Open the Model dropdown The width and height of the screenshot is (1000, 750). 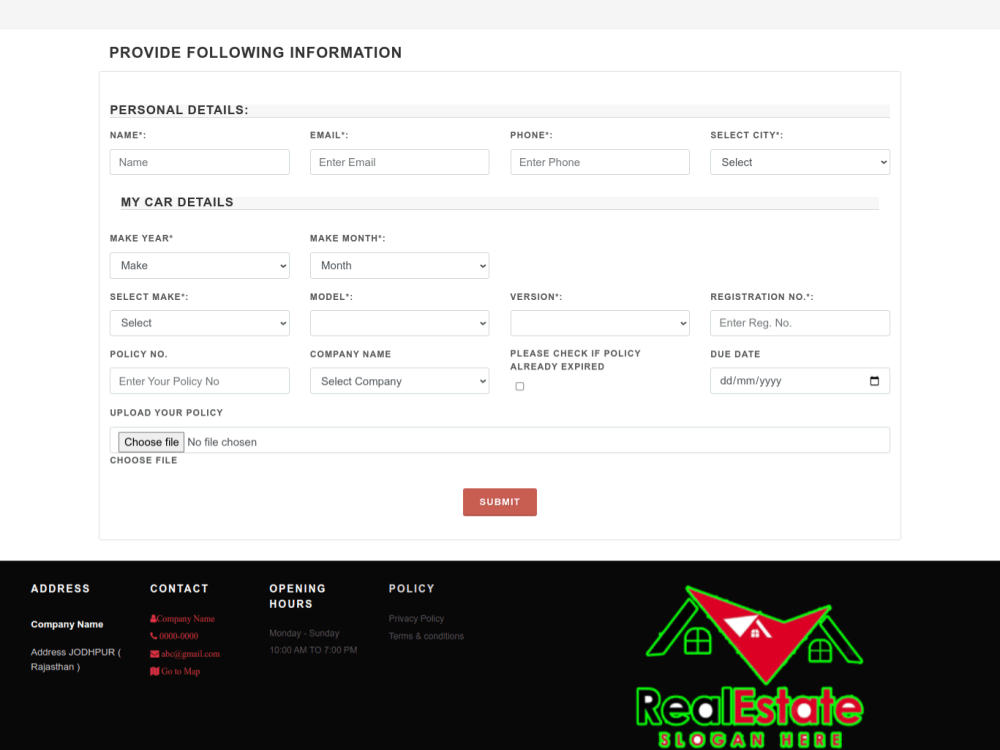(x=399, y=323)
